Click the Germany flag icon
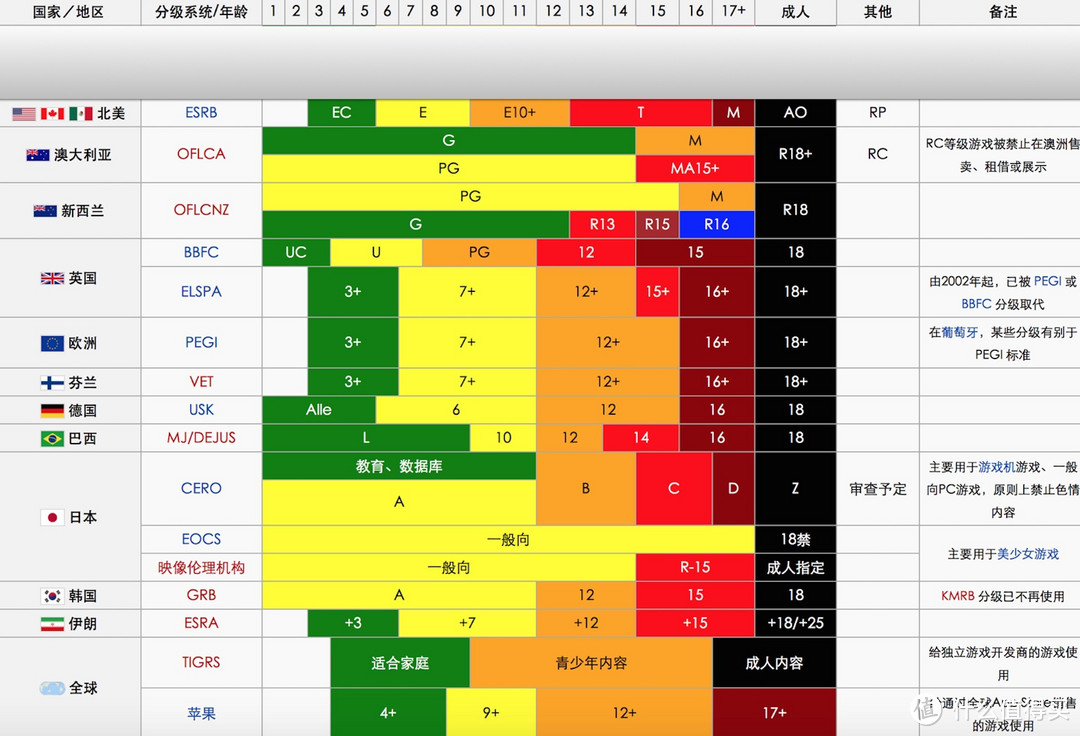The width and height of the screenshot is (1080, 736). 52,411
